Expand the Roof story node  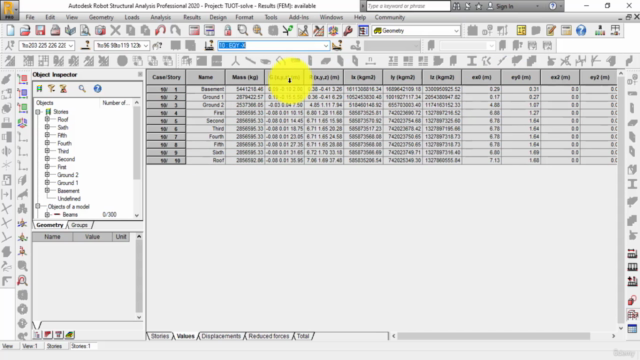coord(47,119)
